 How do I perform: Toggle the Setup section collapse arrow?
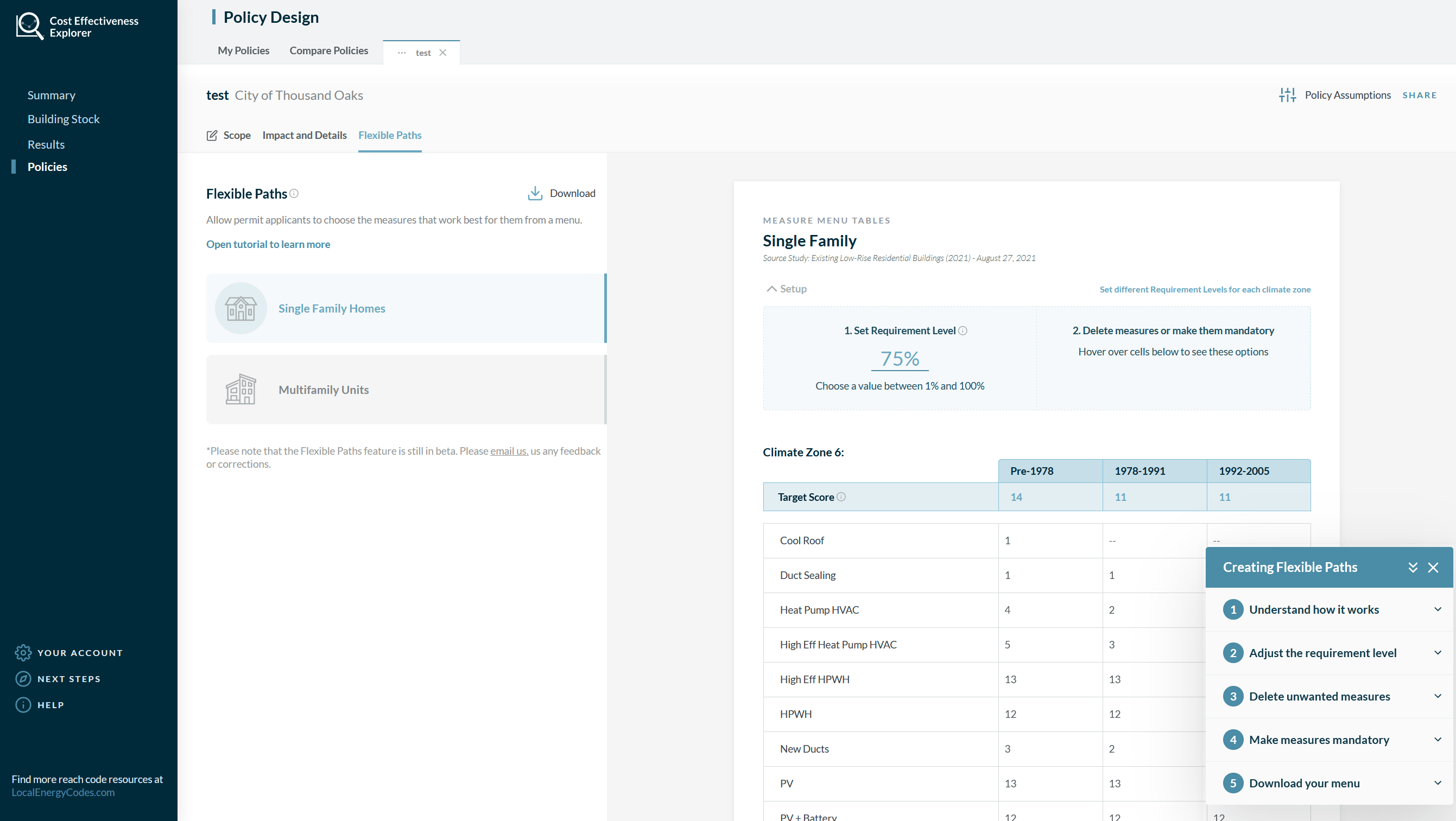coord(771,289)
